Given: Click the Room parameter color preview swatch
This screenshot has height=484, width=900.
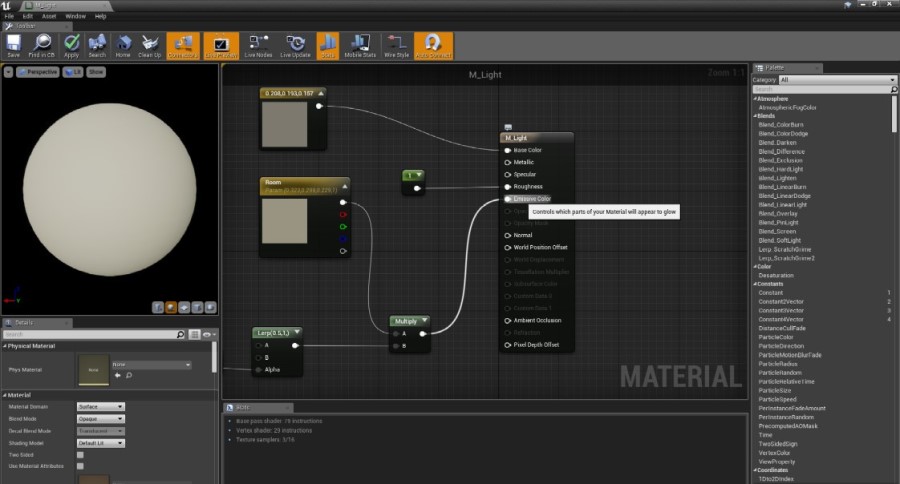Looking at the screenshot, I should tap(284, 221).
